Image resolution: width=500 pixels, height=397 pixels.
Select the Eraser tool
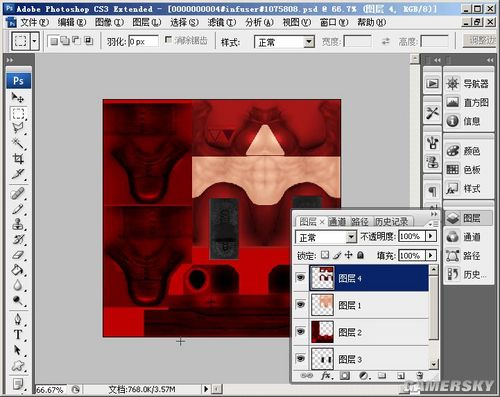coord(18,255)
